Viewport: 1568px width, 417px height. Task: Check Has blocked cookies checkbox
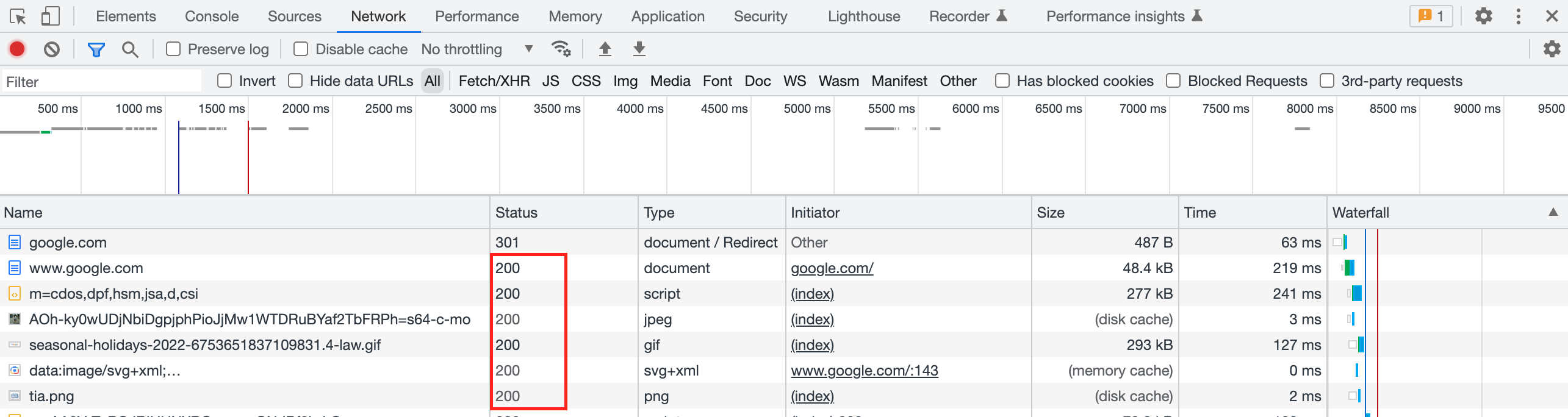coord(1002,80)
